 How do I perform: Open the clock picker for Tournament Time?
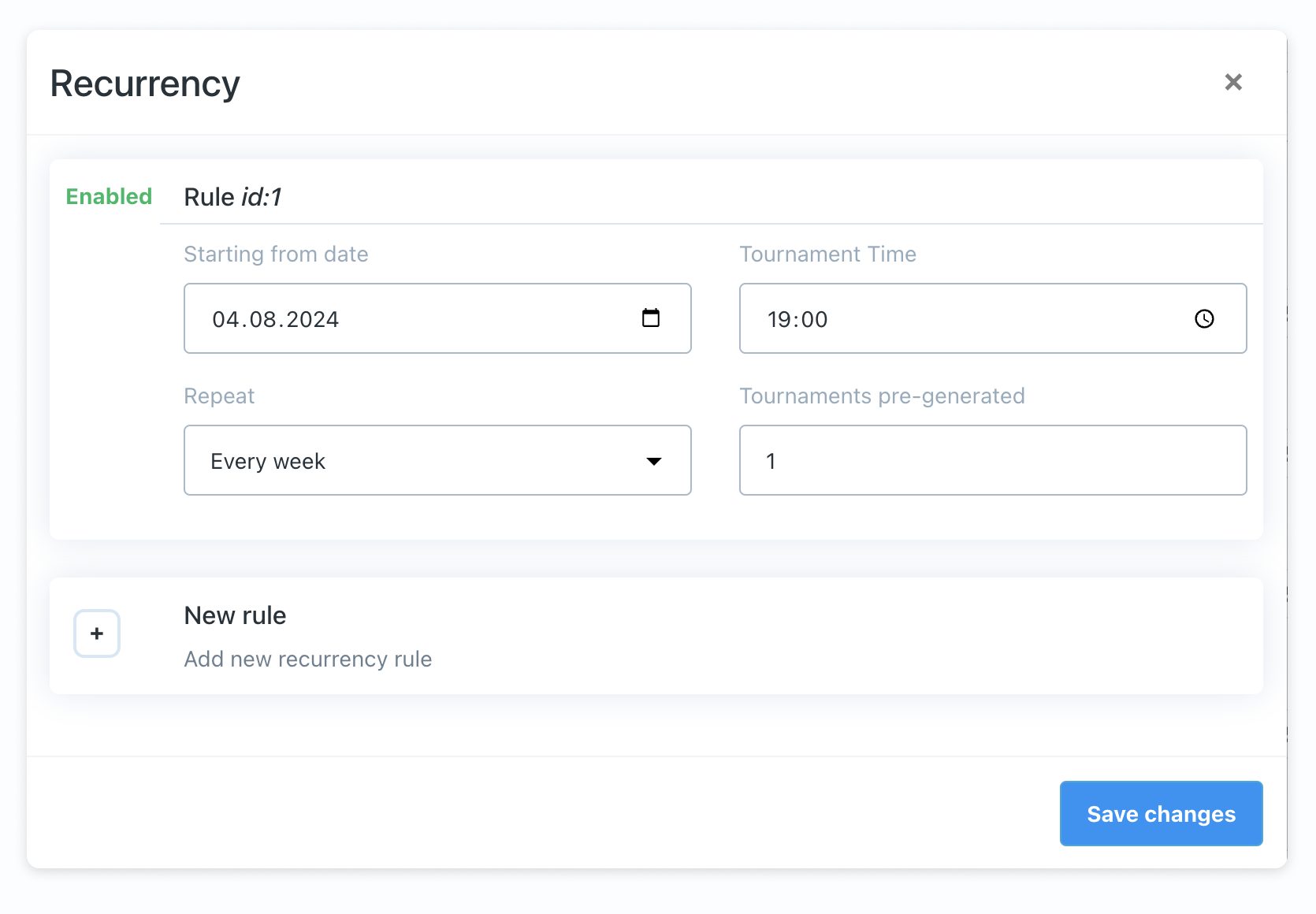click(1204, 319)
